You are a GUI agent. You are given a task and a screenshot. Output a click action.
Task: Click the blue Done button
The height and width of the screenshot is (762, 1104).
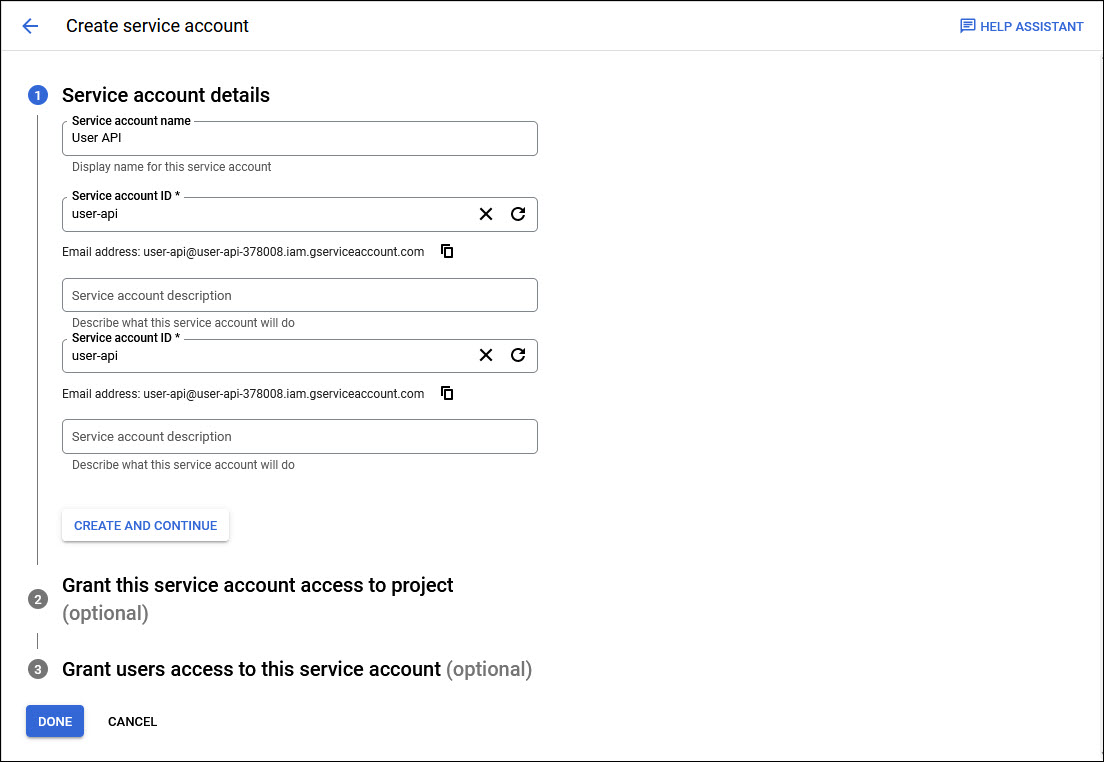(x=55, y=721)
